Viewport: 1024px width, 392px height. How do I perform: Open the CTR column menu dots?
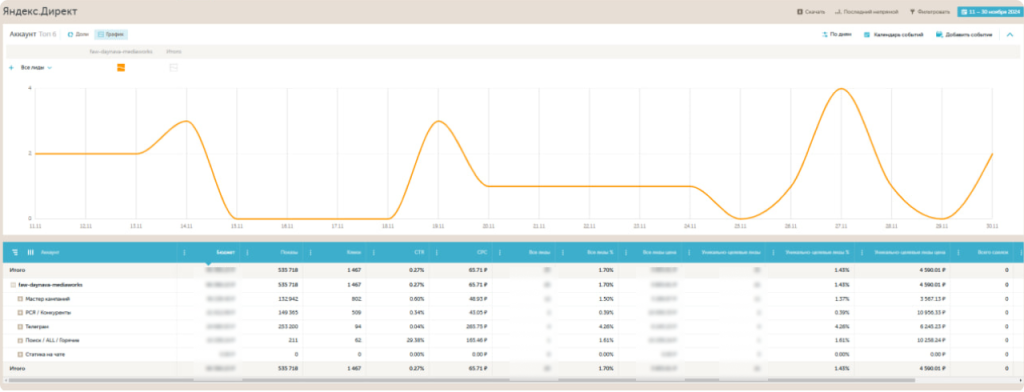click(374, 252)
